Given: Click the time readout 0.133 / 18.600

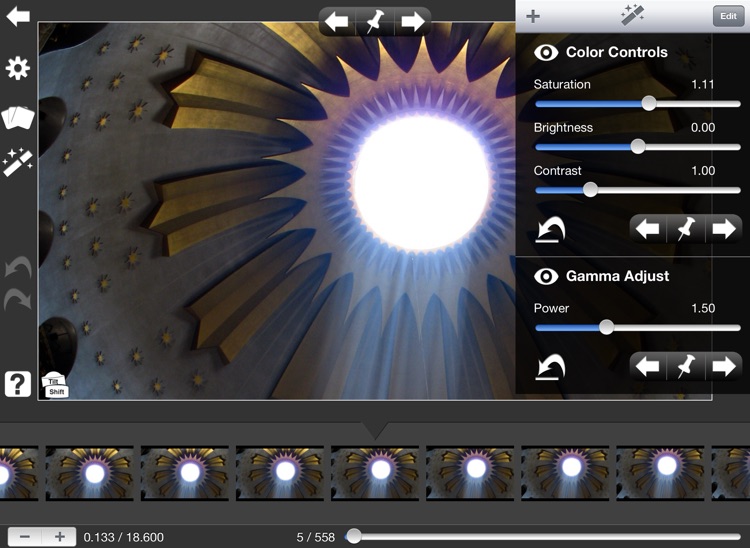Looking at the screenshot, I should (x=123, y=537).
